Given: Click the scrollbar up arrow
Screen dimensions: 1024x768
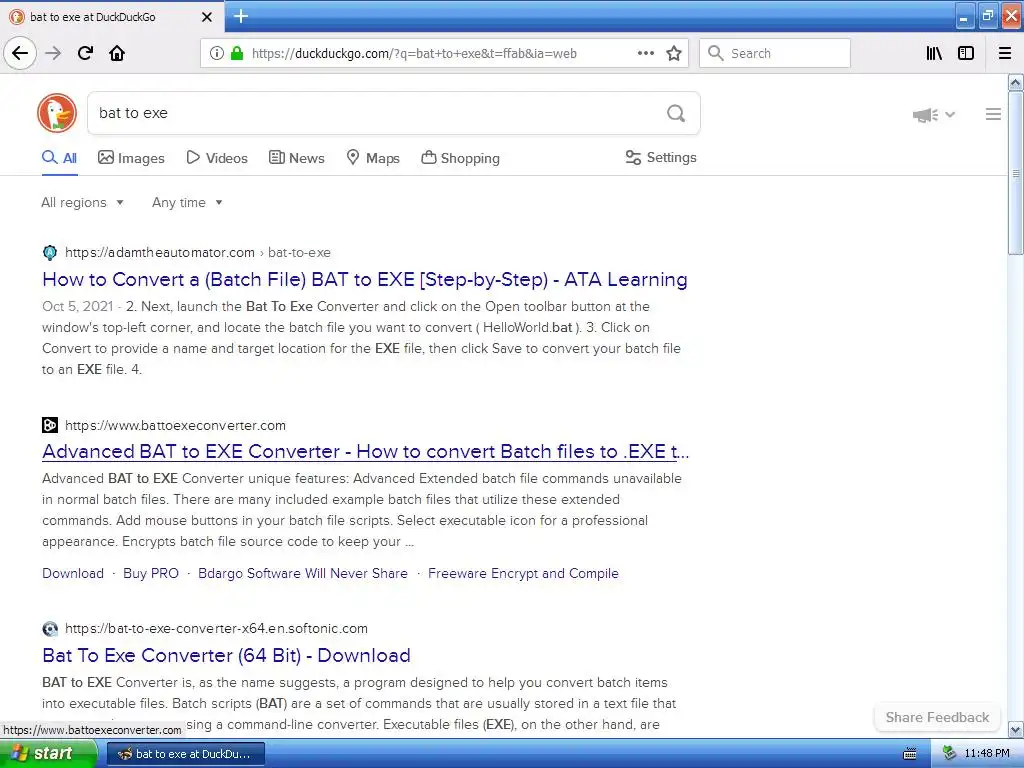Looking at the screenshot, I should [1015, 82].
